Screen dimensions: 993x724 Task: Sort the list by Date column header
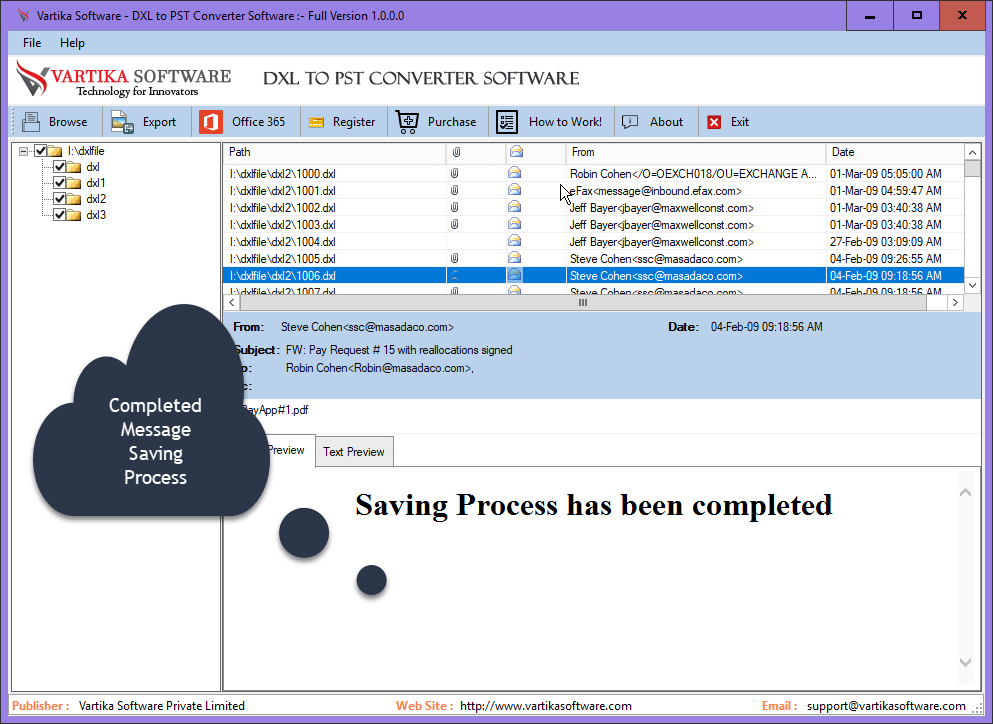pos(895,152)
